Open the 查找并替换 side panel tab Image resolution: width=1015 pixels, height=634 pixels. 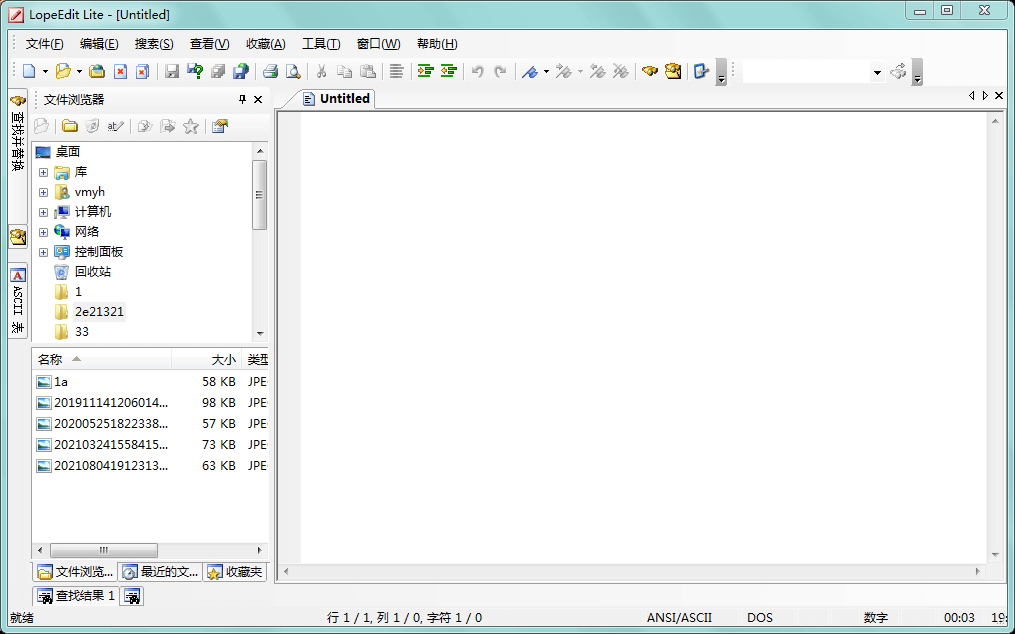coord(18,135)
